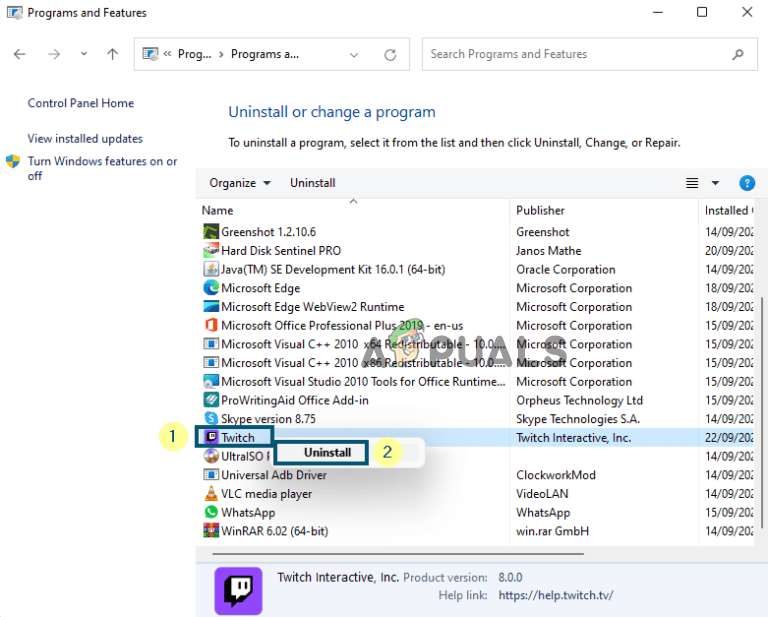
Task: Choose Uninstall from the context menu
Action: tap(327, 452)
